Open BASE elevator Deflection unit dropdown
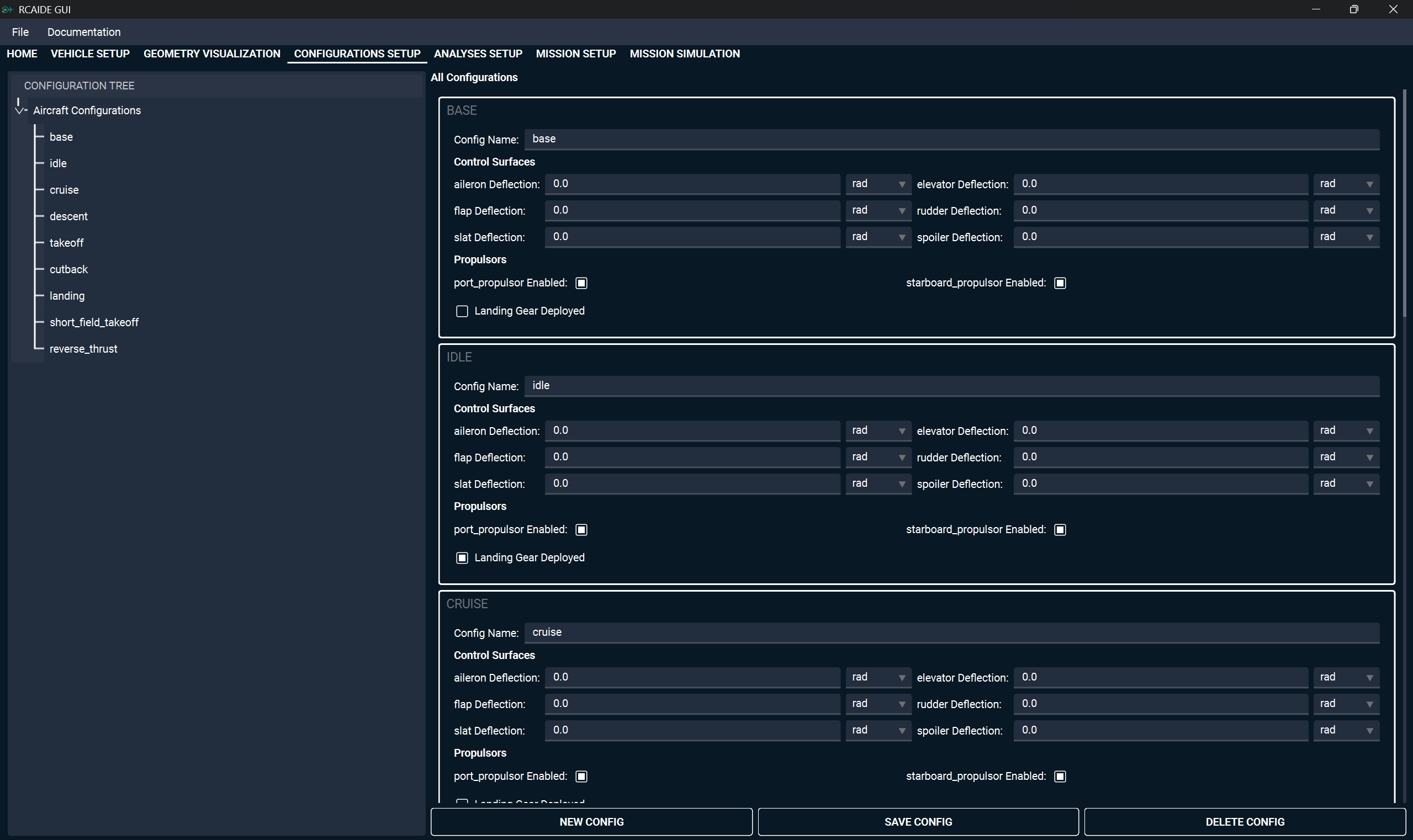 click(x=1346, y=184)
